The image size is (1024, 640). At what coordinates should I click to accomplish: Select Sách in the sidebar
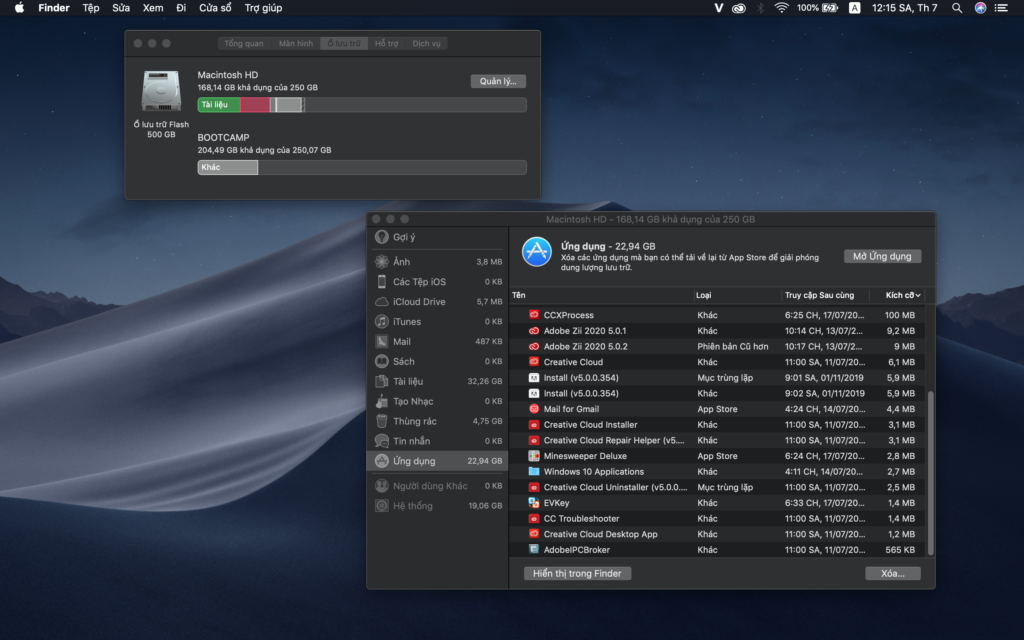[x=438, y=361]
